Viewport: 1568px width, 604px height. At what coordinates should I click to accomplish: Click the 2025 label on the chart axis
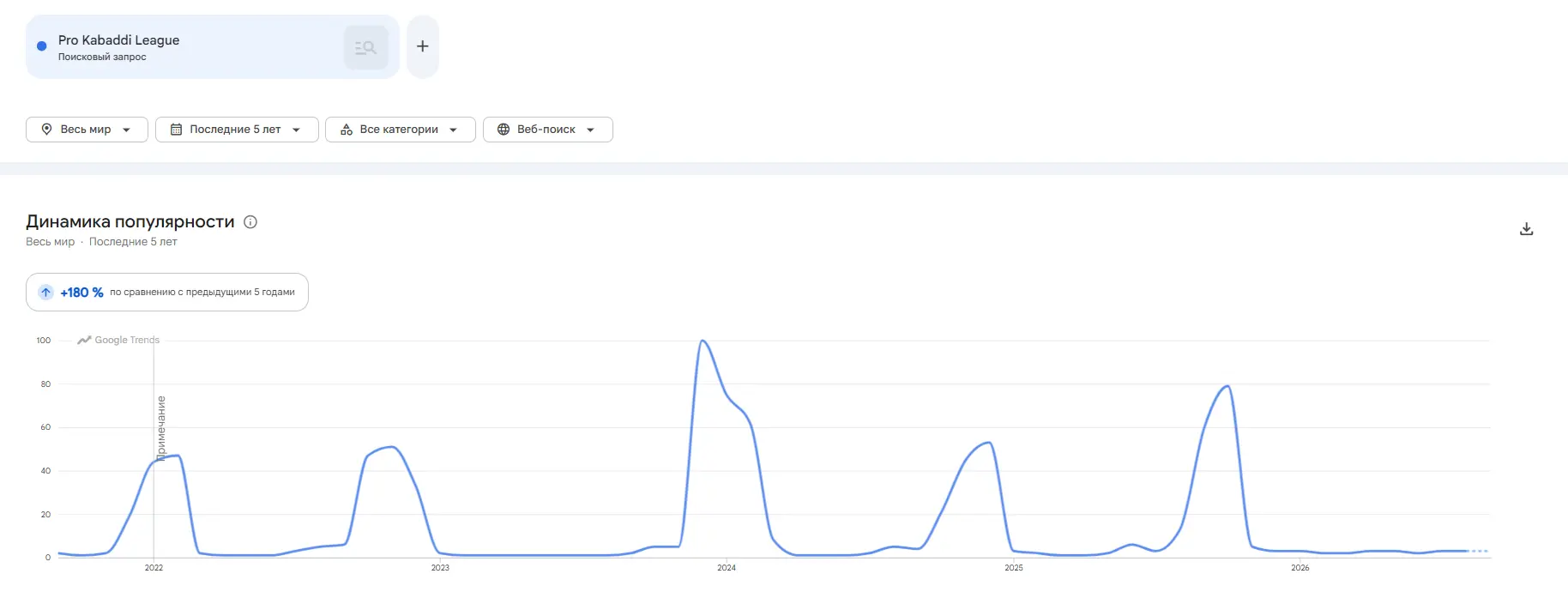1014,568
